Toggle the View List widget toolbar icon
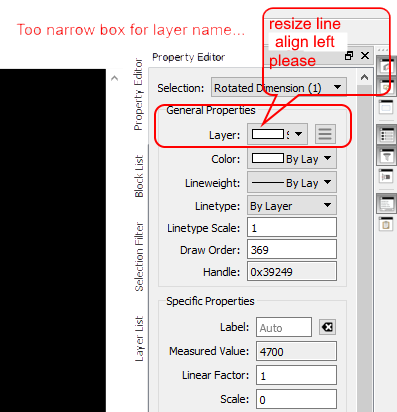397x412 pixels. tap(386, 107)
